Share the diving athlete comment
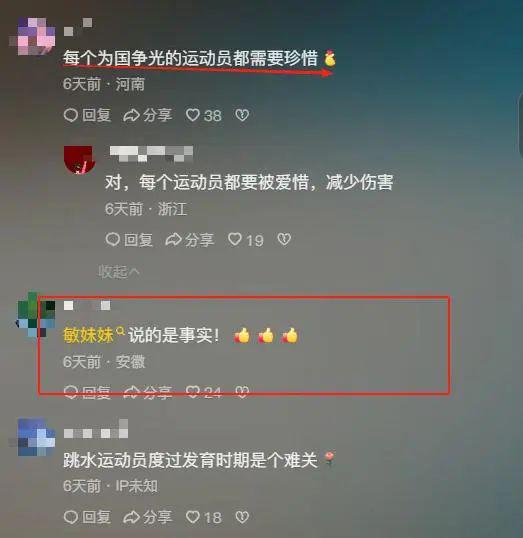This screenshot has height=538, width=523. pos(148,517)
